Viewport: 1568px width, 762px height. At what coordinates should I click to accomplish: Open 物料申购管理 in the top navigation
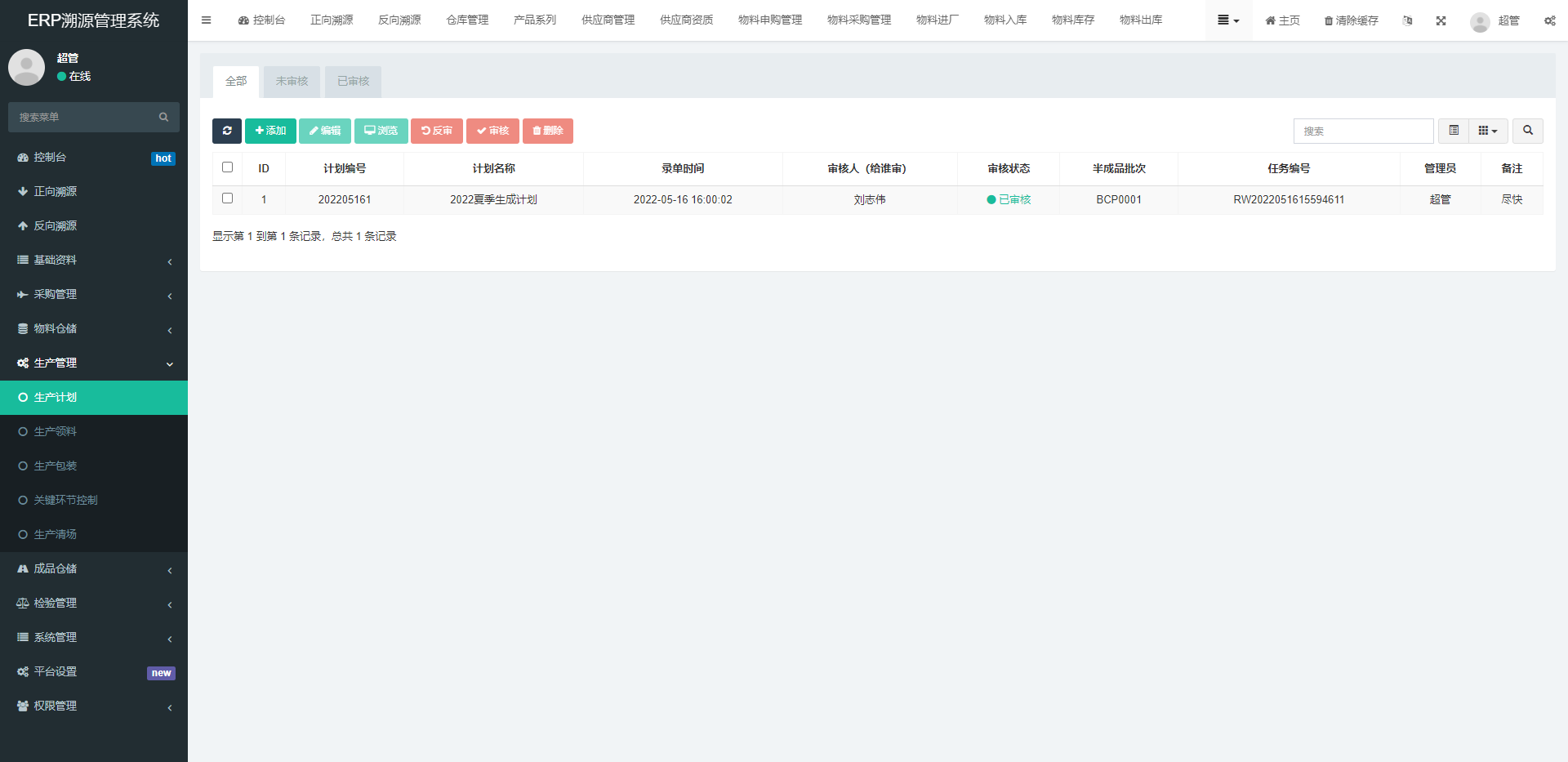pos(770,20)
